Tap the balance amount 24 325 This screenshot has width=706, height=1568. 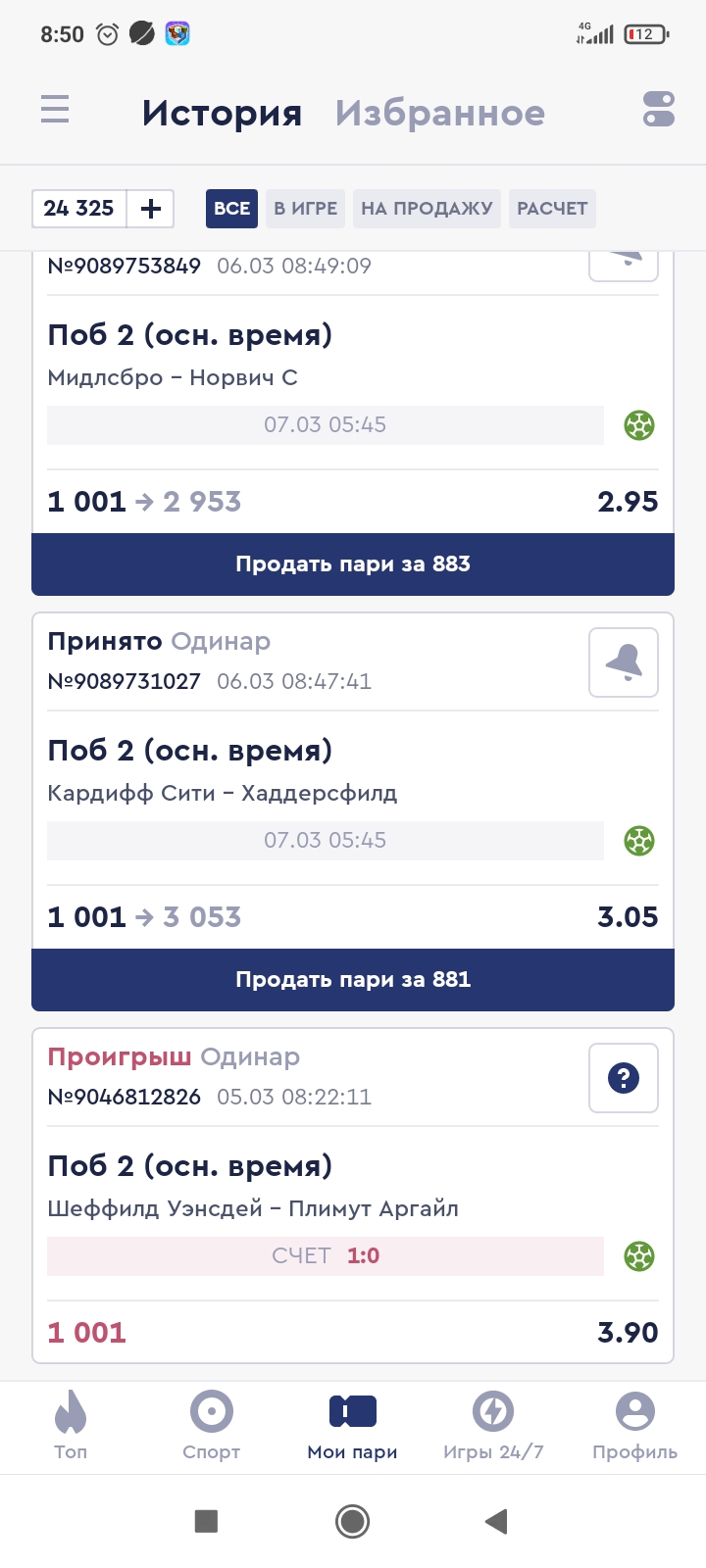coord(79,209)
